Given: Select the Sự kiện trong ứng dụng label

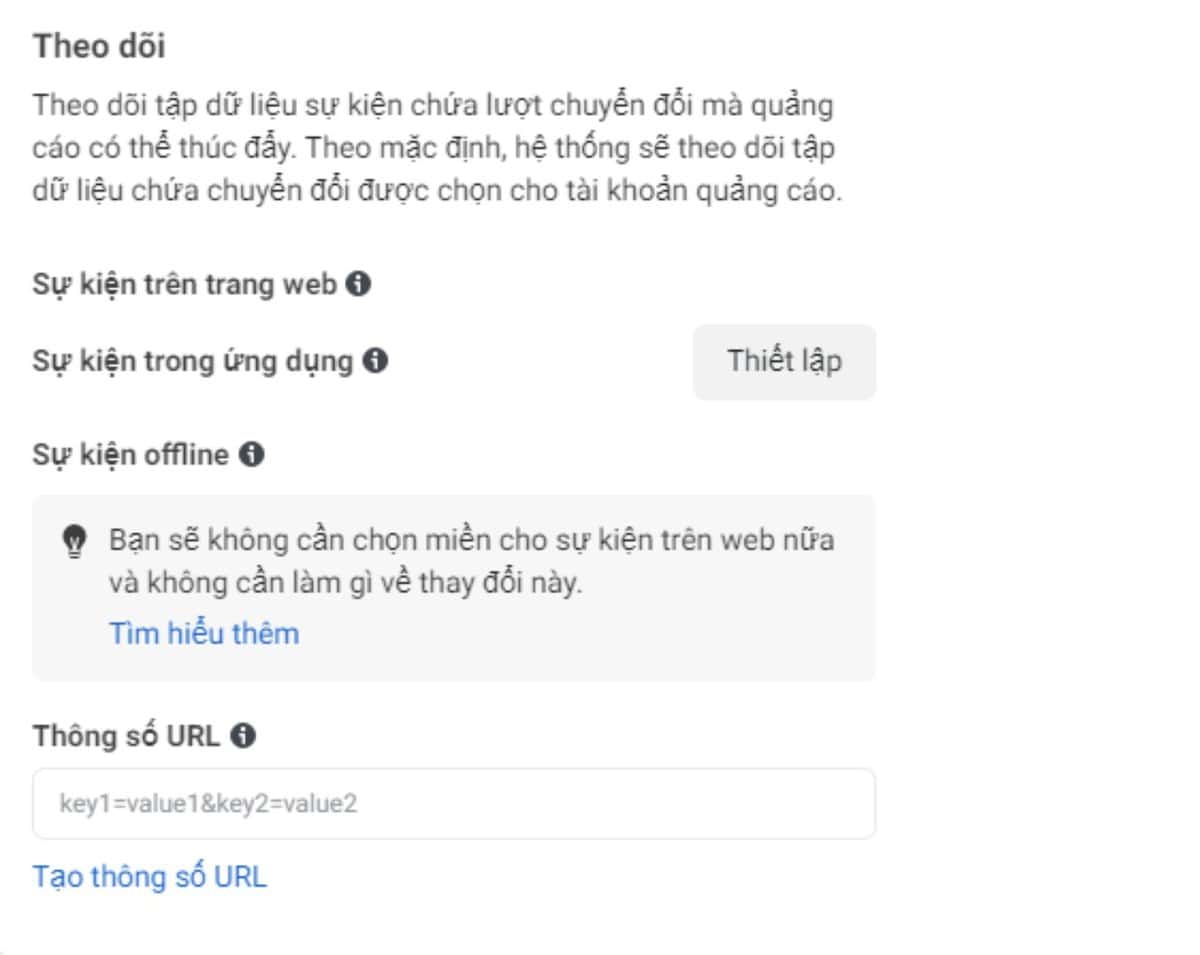Looking at the screenshot, I should pyautogui.click(x=193, y=361).
